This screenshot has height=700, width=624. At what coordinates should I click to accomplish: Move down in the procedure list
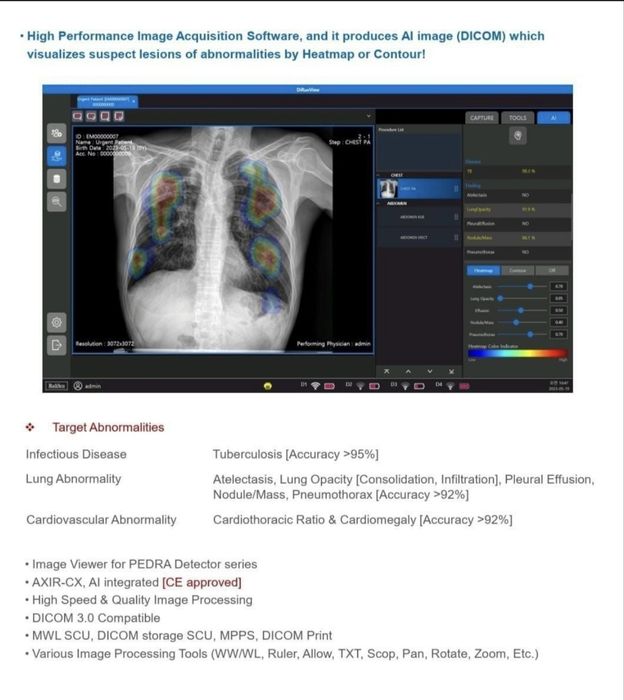(x=430, y=371)
